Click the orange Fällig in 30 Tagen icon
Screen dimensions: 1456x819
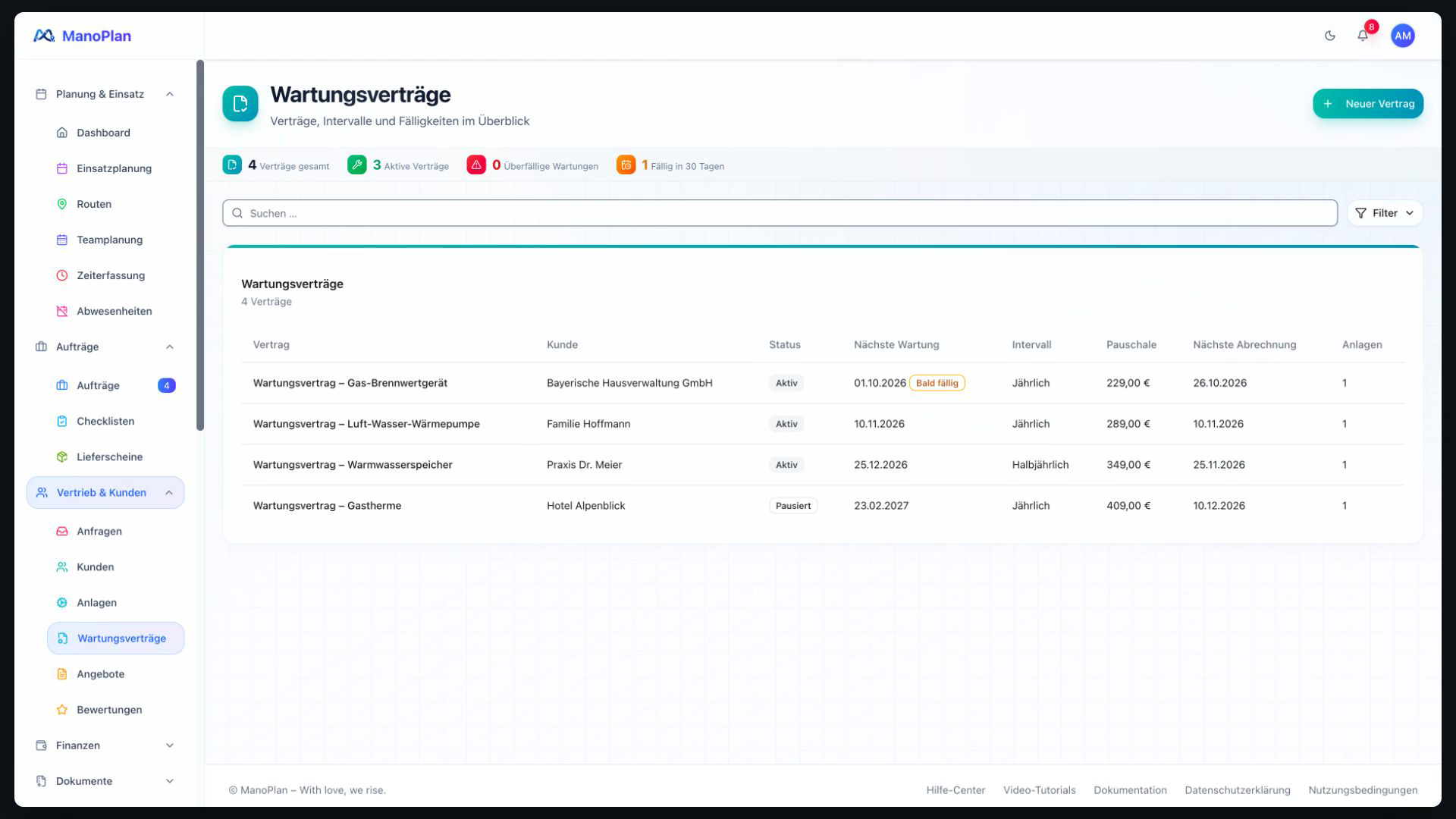pos(626,165)
